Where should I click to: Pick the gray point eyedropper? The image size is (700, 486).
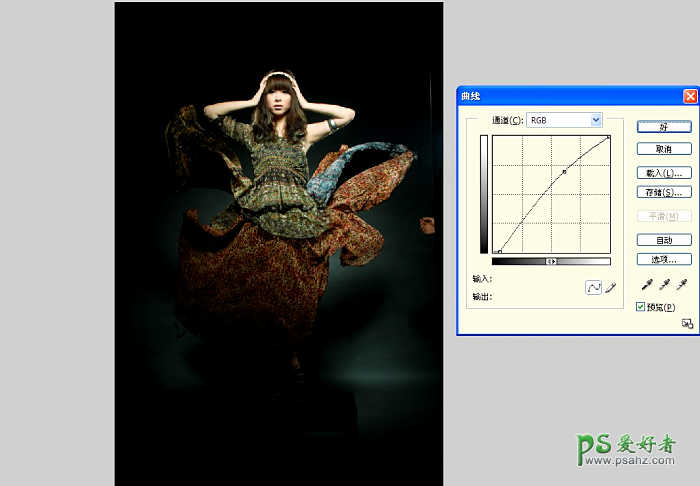[x=664, y=286]
